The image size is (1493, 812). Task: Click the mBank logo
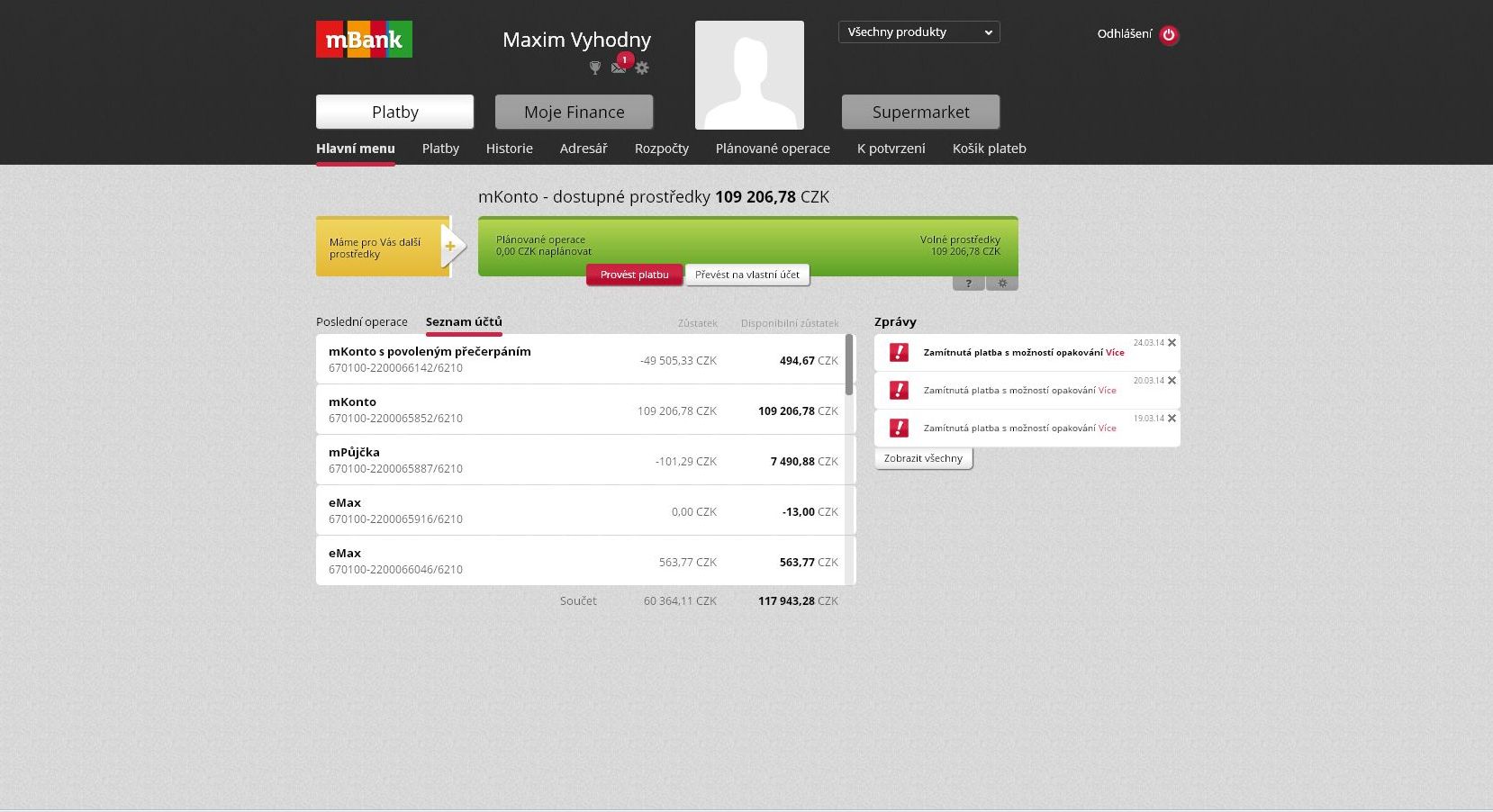(364, 40)
